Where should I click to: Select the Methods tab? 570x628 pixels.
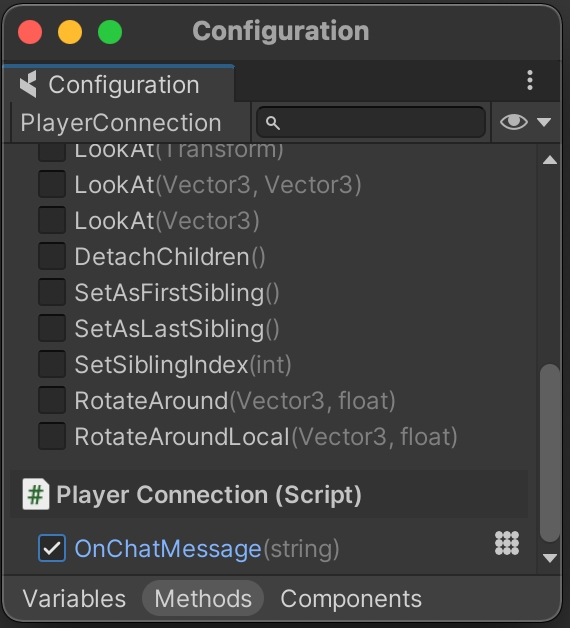203,599
